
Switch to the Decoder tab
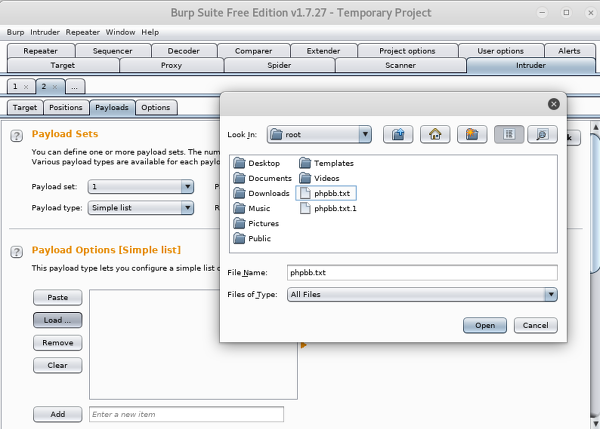point(184,51)
